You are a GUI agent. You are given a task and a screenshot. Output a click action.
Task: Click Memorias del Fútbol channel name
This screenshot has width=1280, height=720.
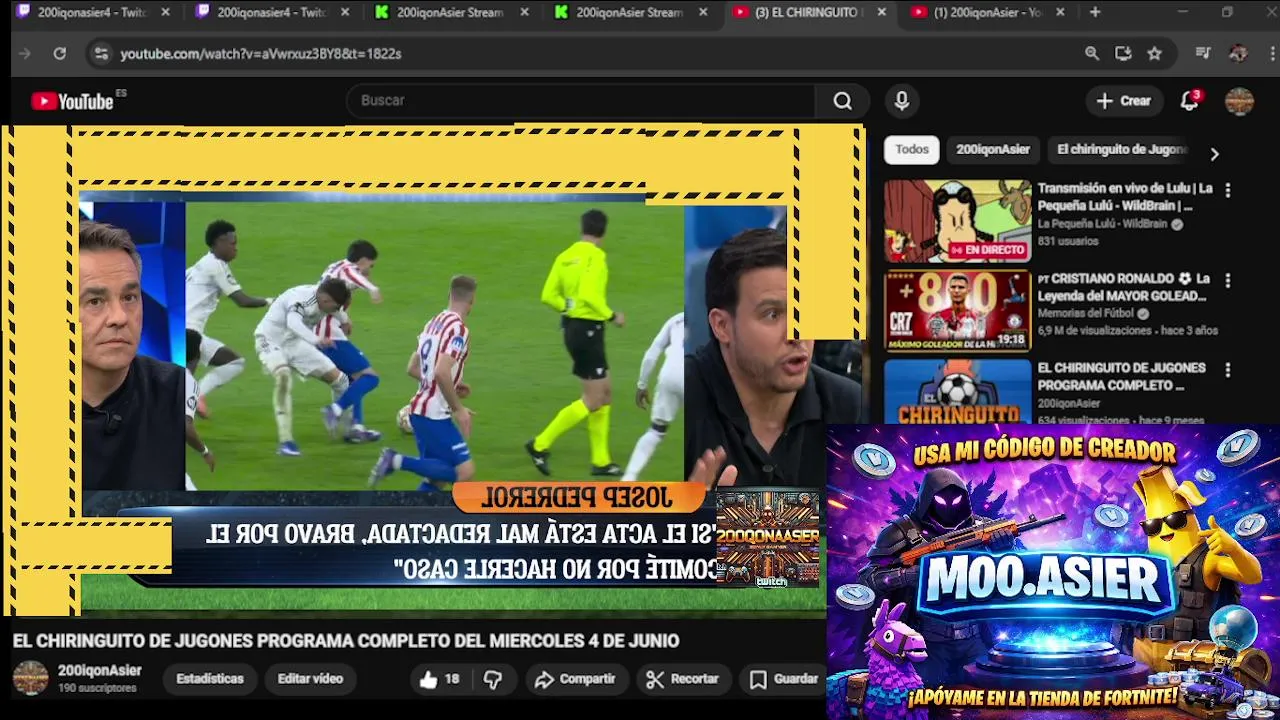pyautogui.click(x=1087, y=313)
